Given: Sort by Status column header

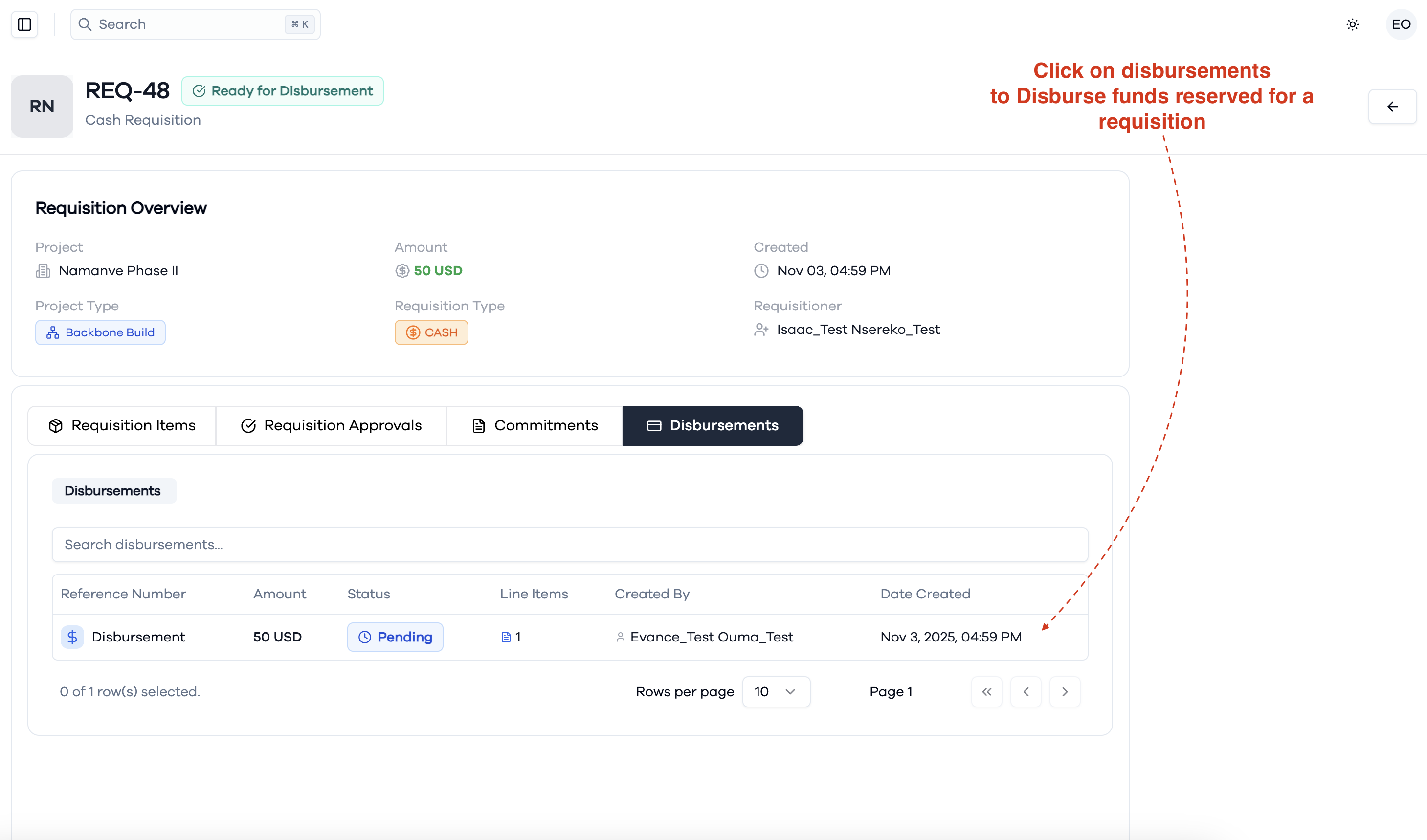Looking at the screenshot, I should click(369, 594).
